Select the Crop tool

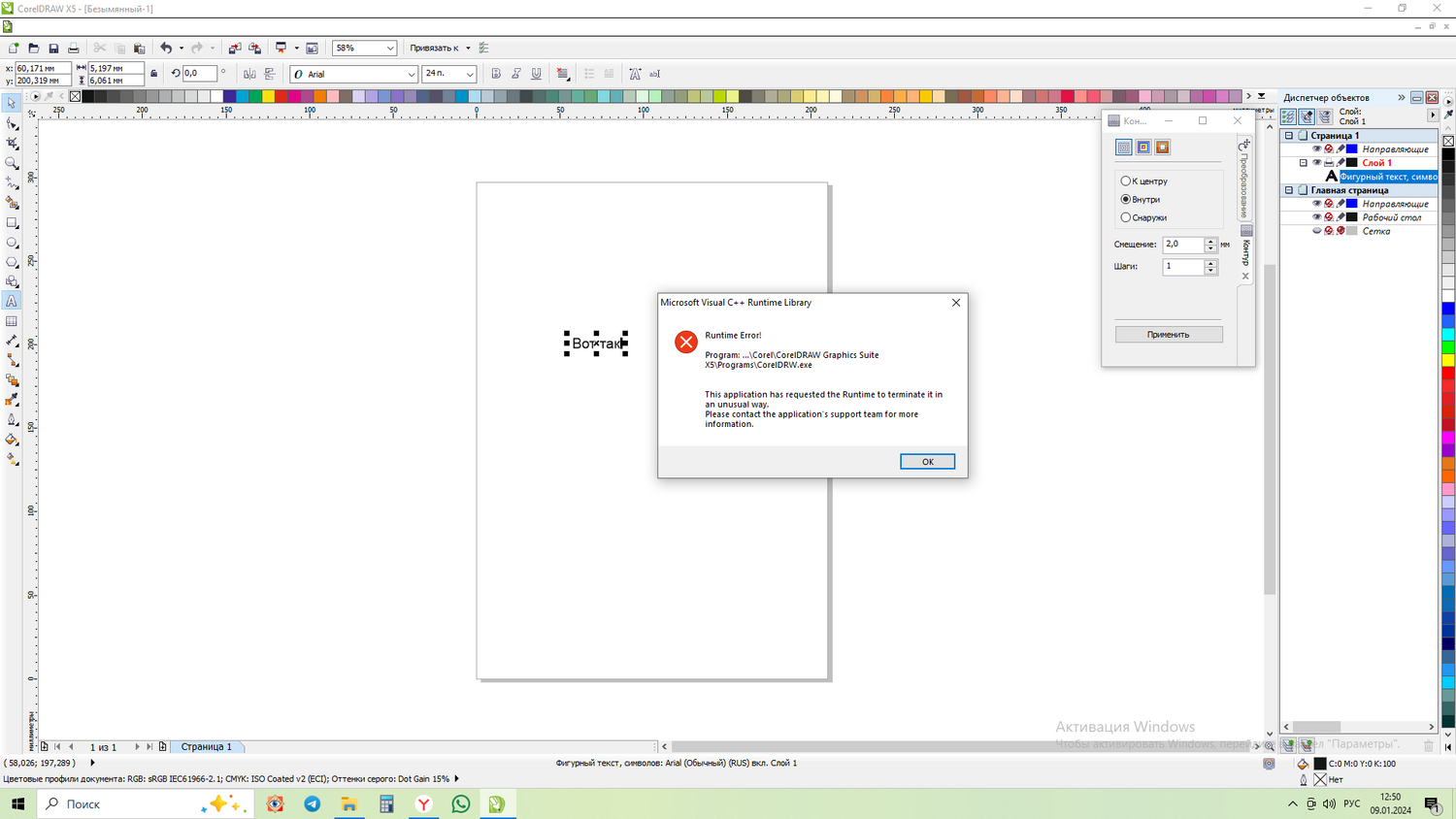pyautogui.click(x=12, y=143)
